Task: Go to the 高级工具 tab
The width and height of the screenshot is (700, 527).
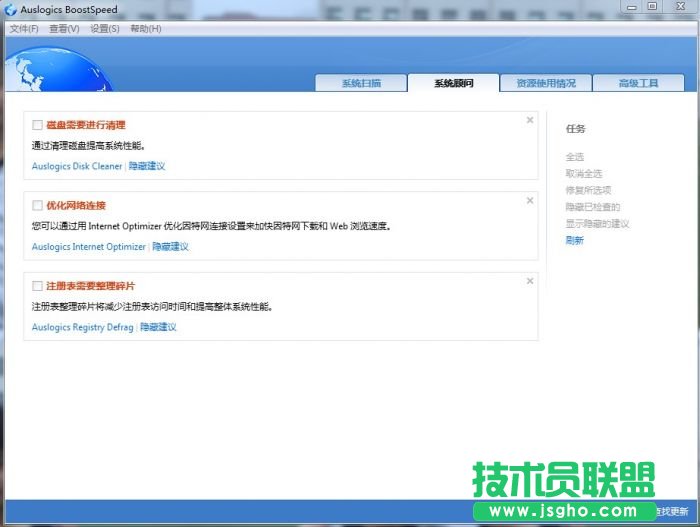Action: [638, 83]
